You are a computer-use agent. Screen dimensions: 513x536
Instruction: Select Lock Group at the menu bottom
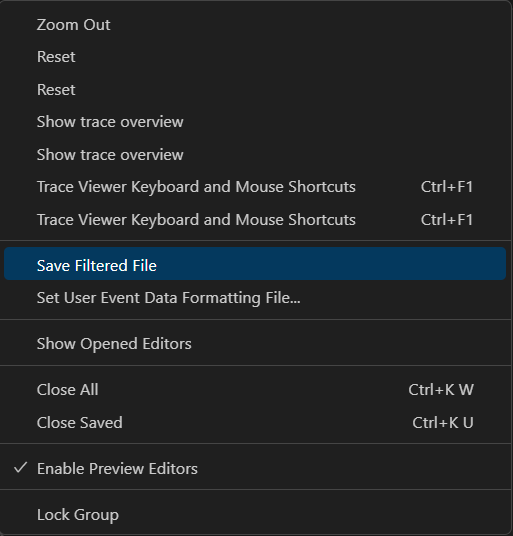click(255, 515)
